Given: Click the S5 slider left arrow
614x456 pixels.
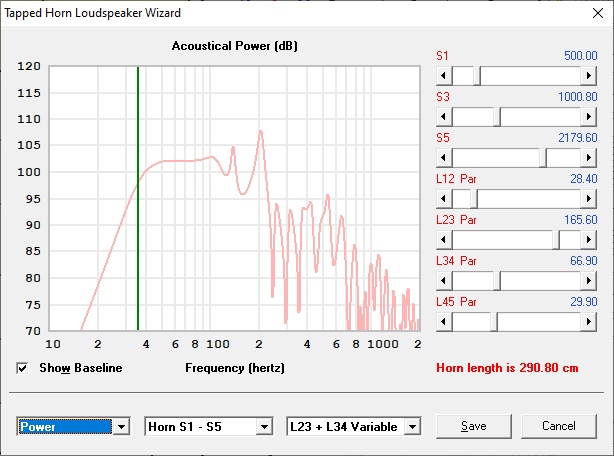Looking at the screenshot, I should click(444, 158).
